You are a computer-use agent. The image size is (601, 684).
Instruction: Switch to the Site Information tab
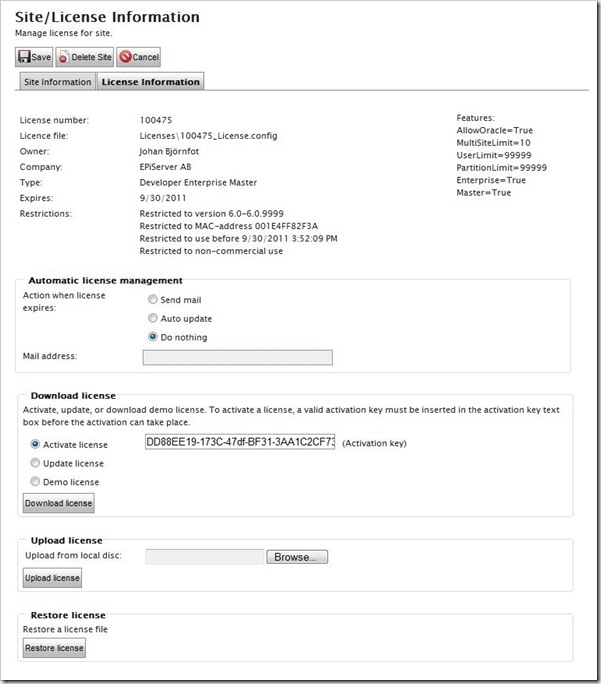pyautogui.click(x=58, y=82)
